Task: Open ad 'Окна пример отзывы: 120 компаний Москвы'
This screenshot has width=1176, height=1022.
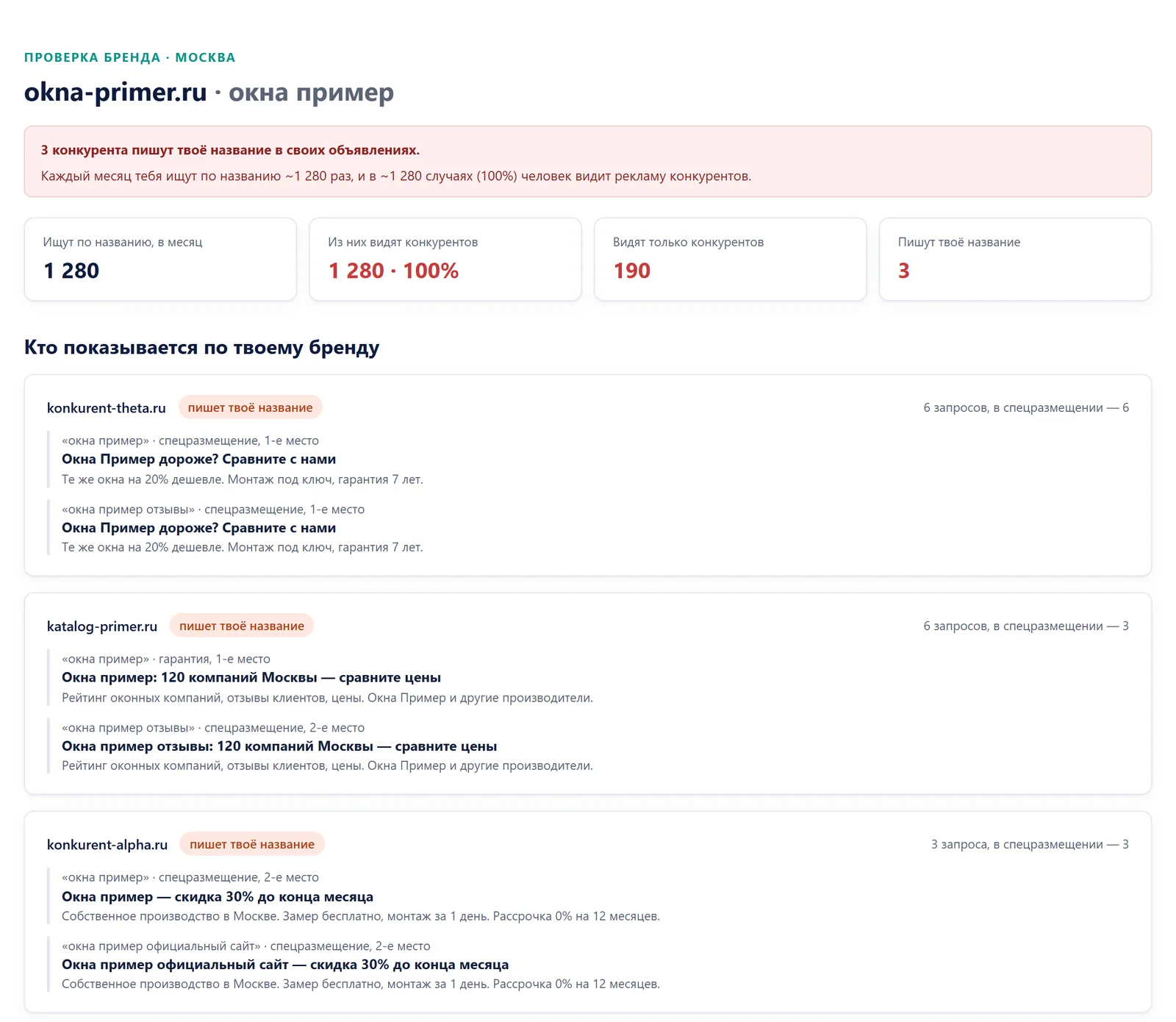Action: click(x=279, y=746)
